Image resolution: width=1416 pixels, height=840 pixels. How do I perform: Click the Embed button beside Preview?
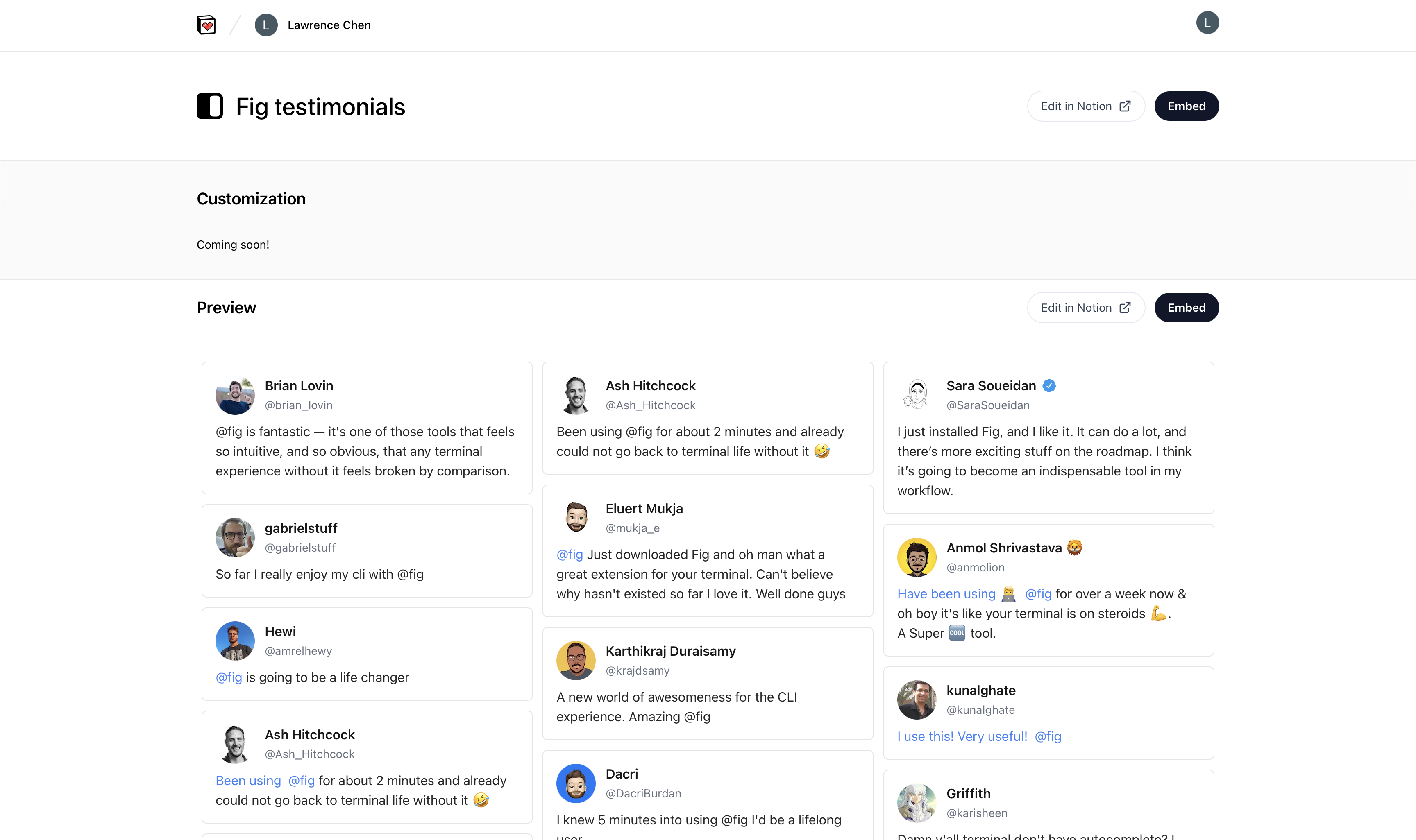click(x=1186, y=307)
